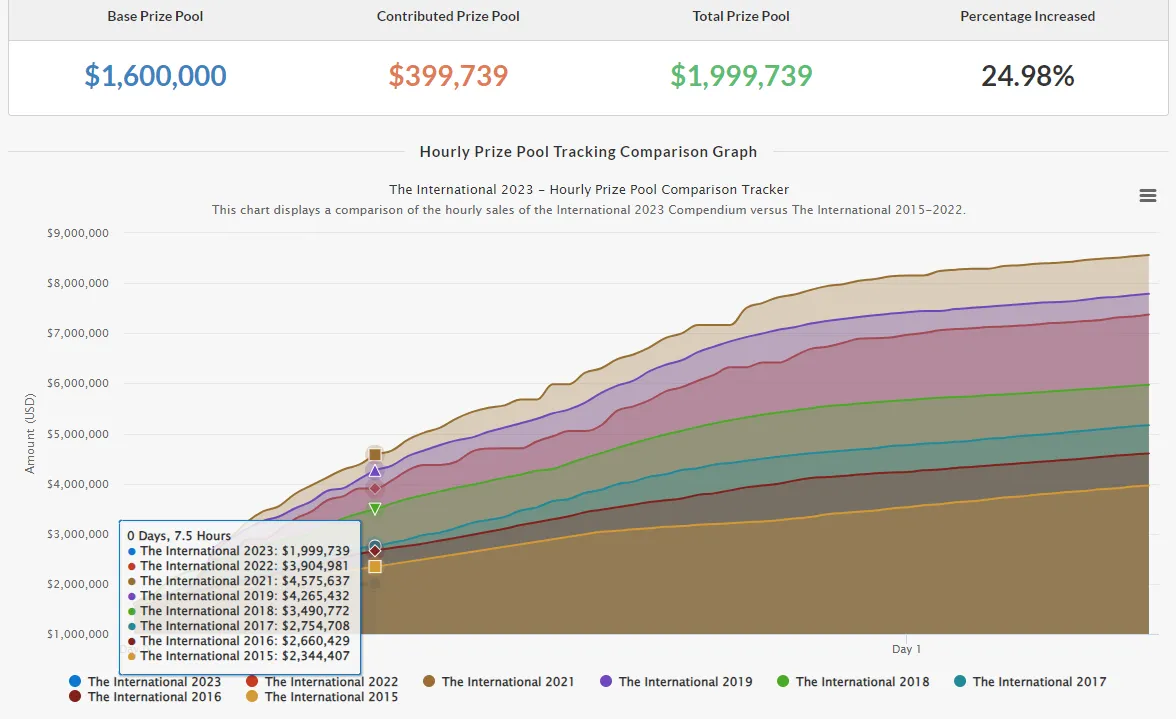Click the Base Prize Pool header
Image resolution: width=1176 pixels, height=719 pixels.
coord(155,16)
